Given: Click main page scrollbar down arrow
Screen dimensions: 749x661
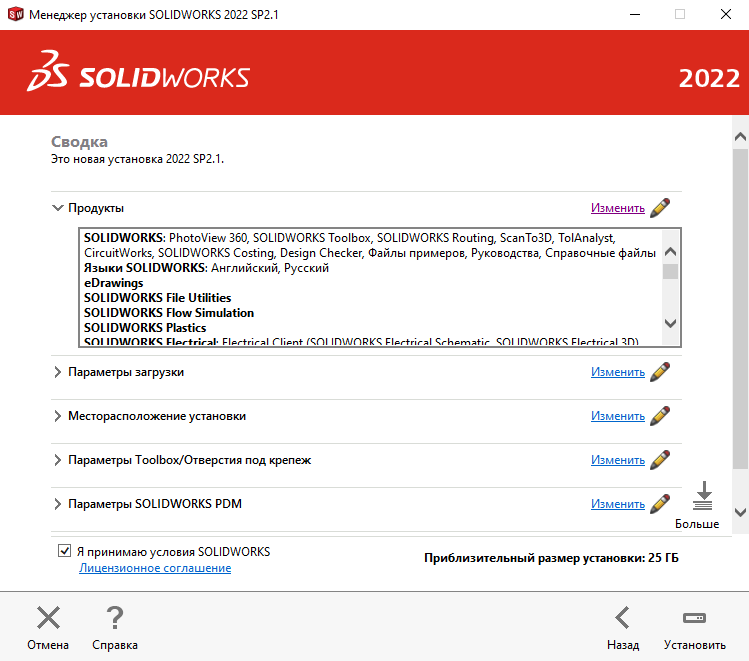Looking at the screenshot, I should [740, 512].
